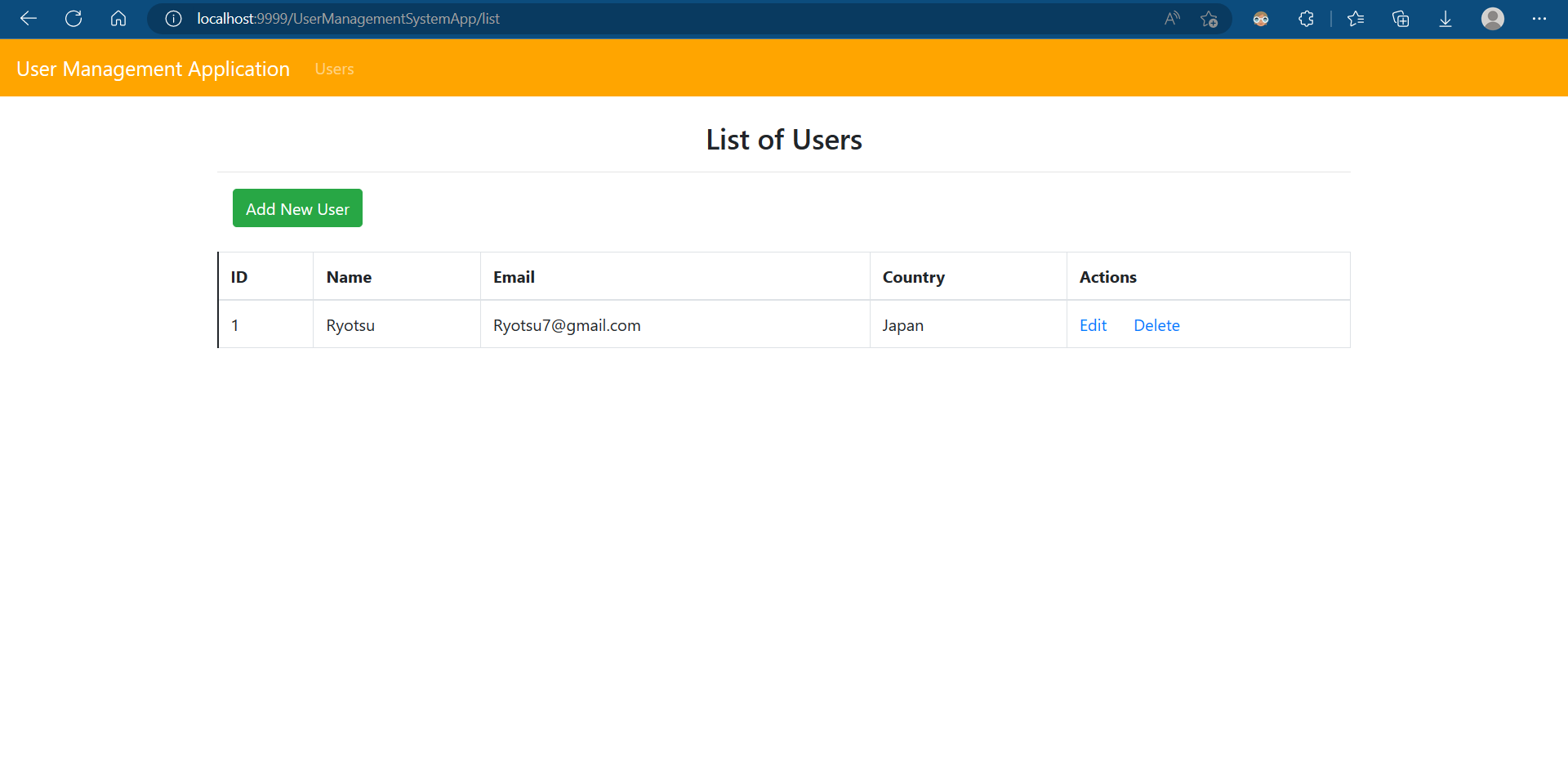Go to the browser home page
This screenshot has height=782, width=1568.
pos(118,19)
